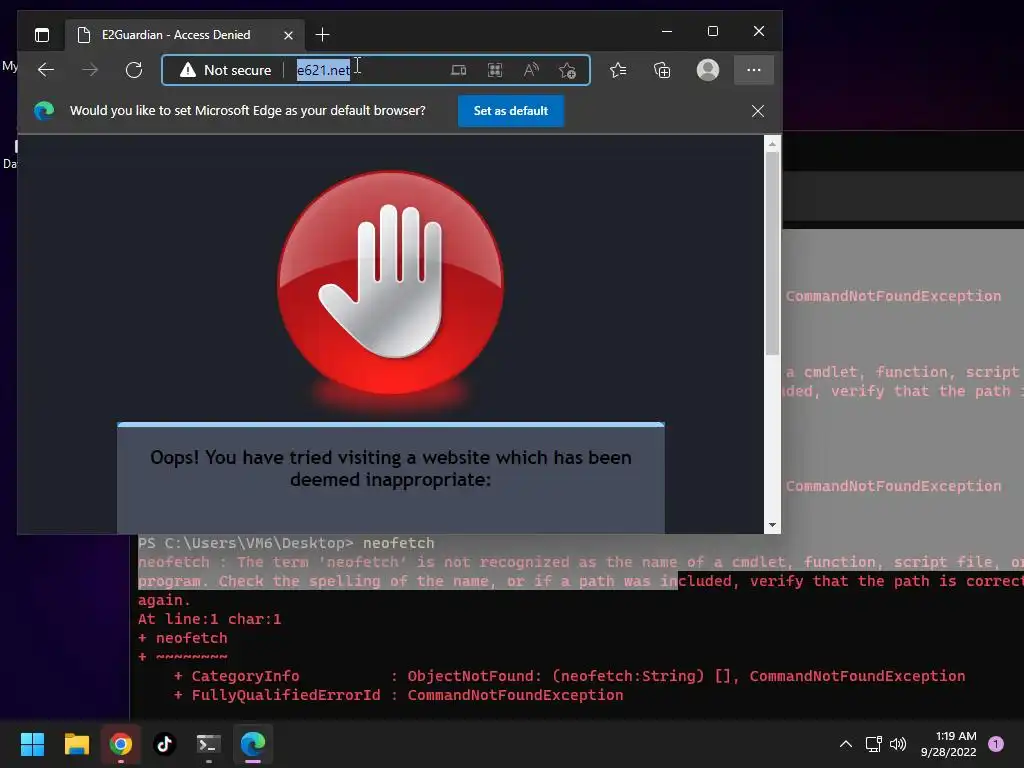The image size is (1024, 768).
Task: Open the send tab to devices icon
Action: click(x=458, y=70)
